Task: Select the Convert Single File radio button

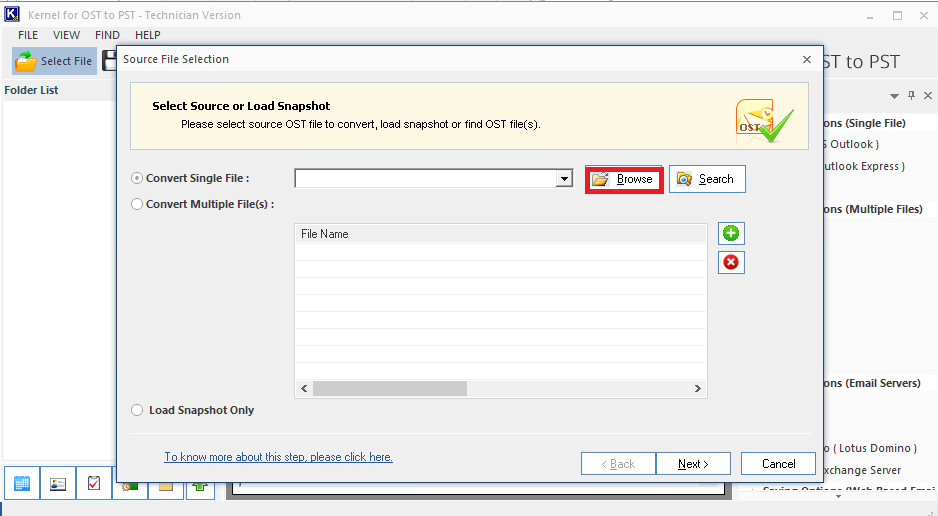Action: pos(137,178)
